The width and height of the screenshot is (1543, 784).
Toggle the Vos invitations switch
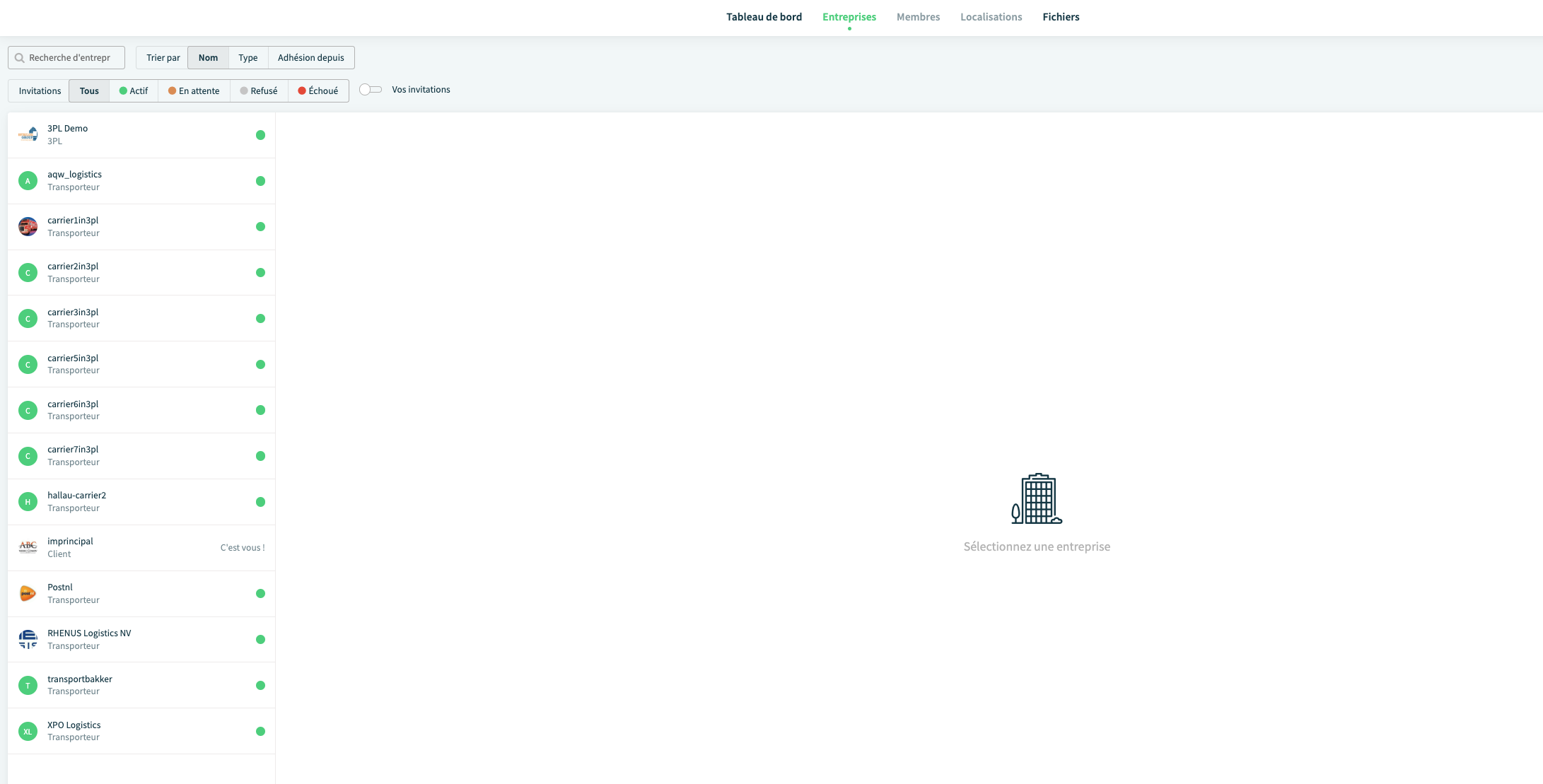[371, 90]
